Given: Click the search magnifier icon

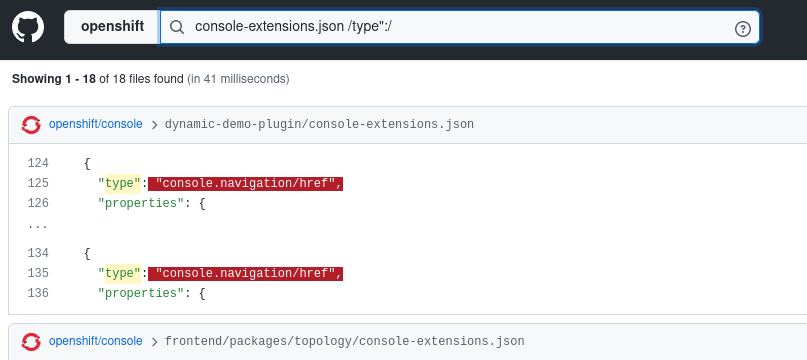Looking at the screenshot, I should click(x=177, y=27).
